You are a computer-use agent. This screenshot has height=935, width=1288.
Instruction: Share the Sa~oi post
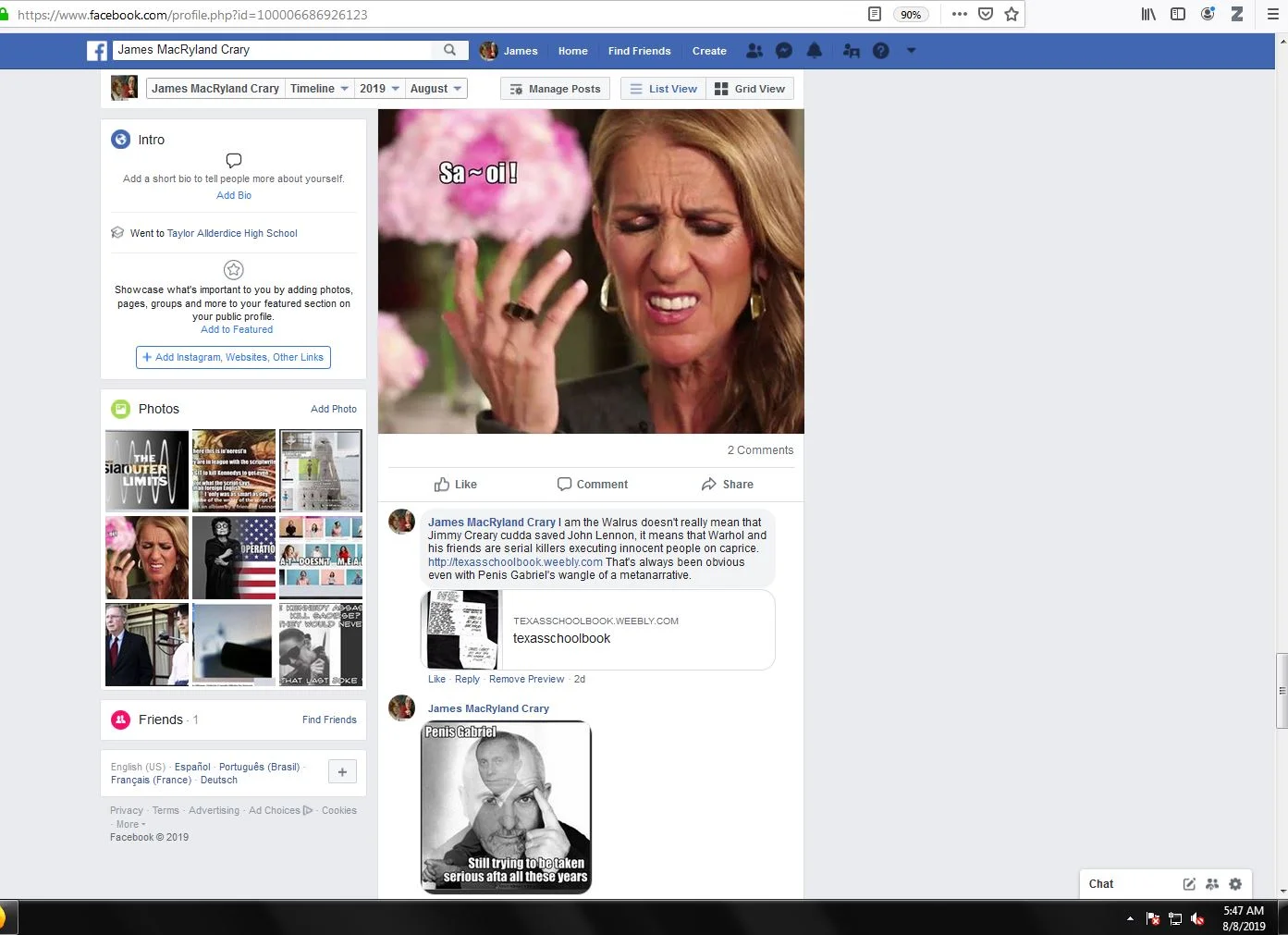727,485
